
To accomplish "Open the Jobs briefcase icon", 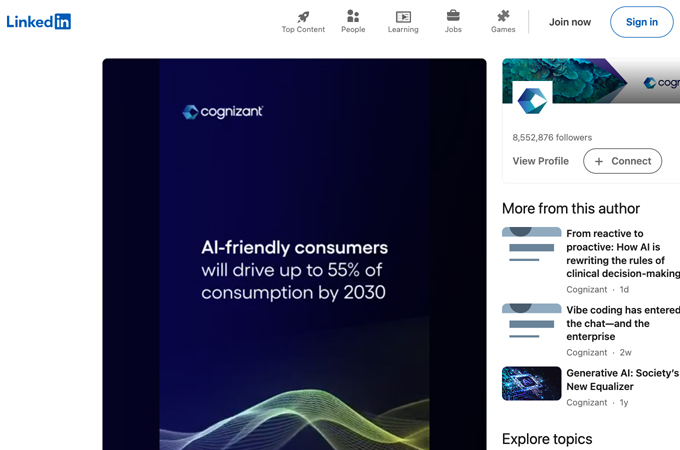I will click(x=453, y=16).
